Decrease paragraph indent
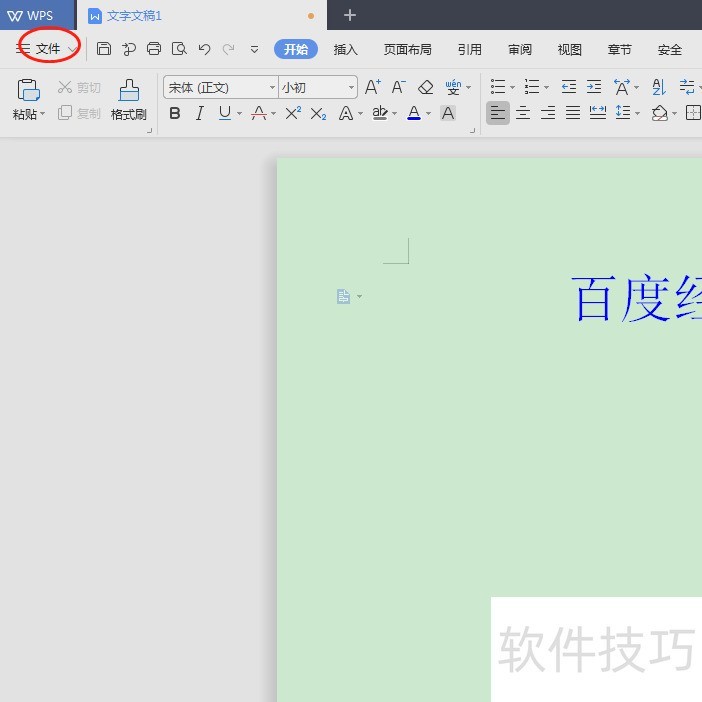702x702 pixels. click(569, 87)
